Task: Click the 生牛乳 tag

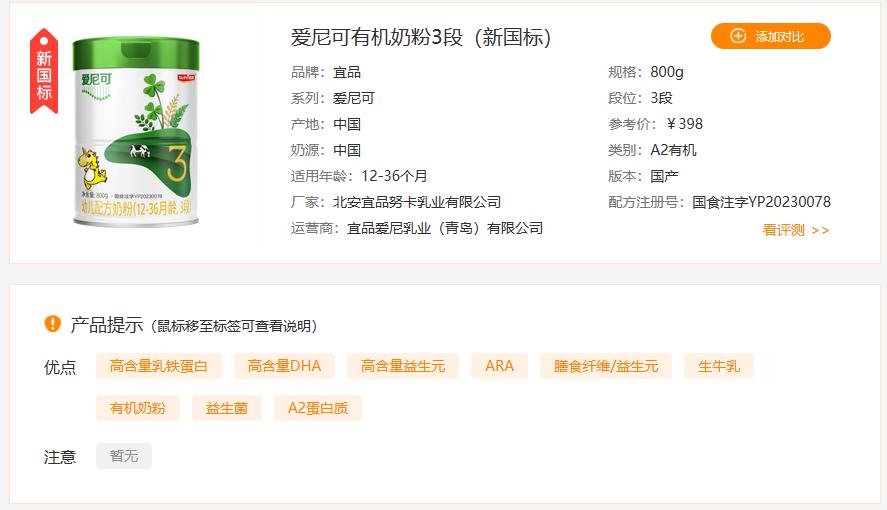Action: (x=719, y=366)
